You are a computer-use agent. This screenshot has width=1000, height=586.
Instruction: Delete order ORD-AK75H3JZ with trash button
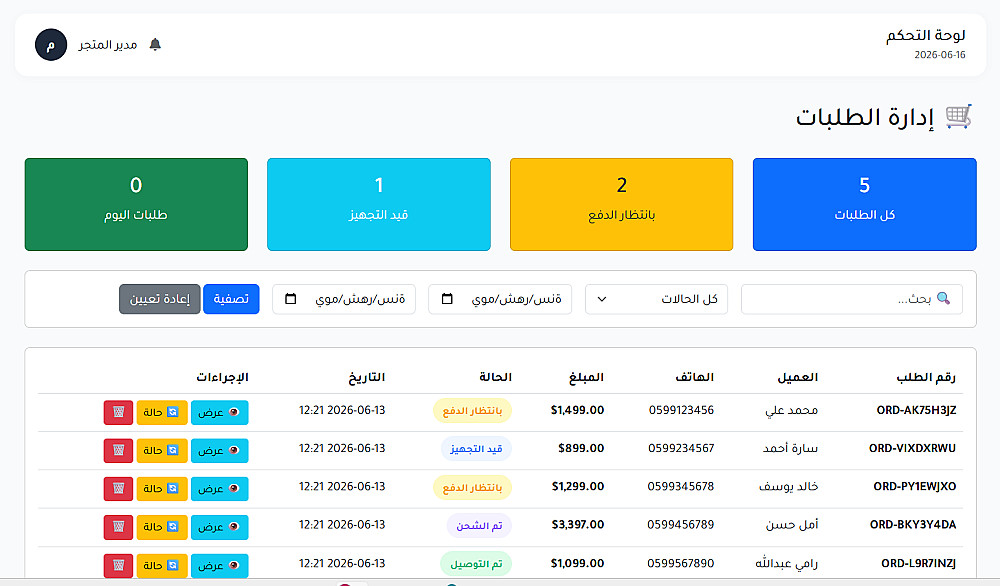[x=119, y=413]
